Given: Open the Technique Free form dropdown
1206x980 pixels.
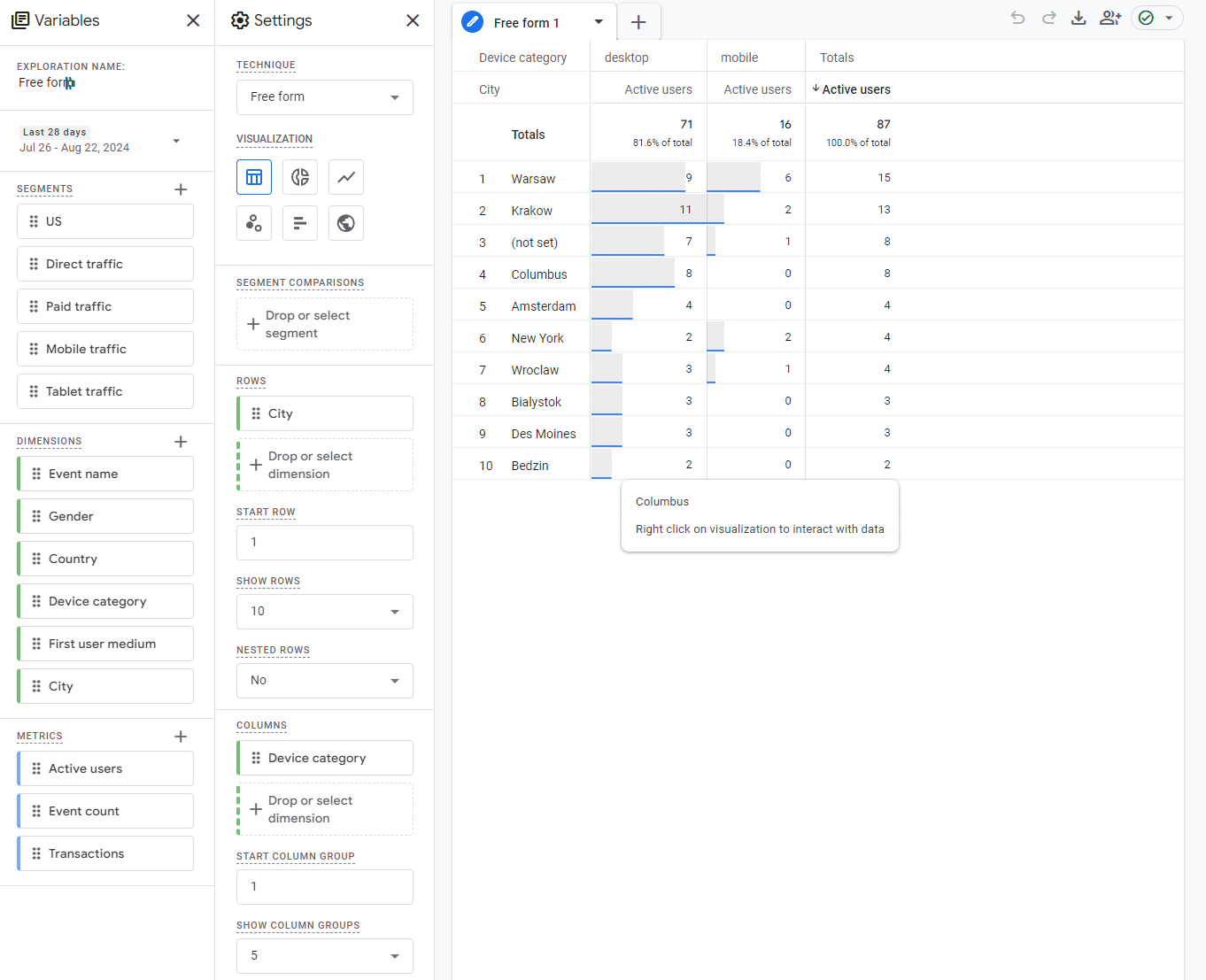Looking at the screenshot, I should [x=325, y=97].
